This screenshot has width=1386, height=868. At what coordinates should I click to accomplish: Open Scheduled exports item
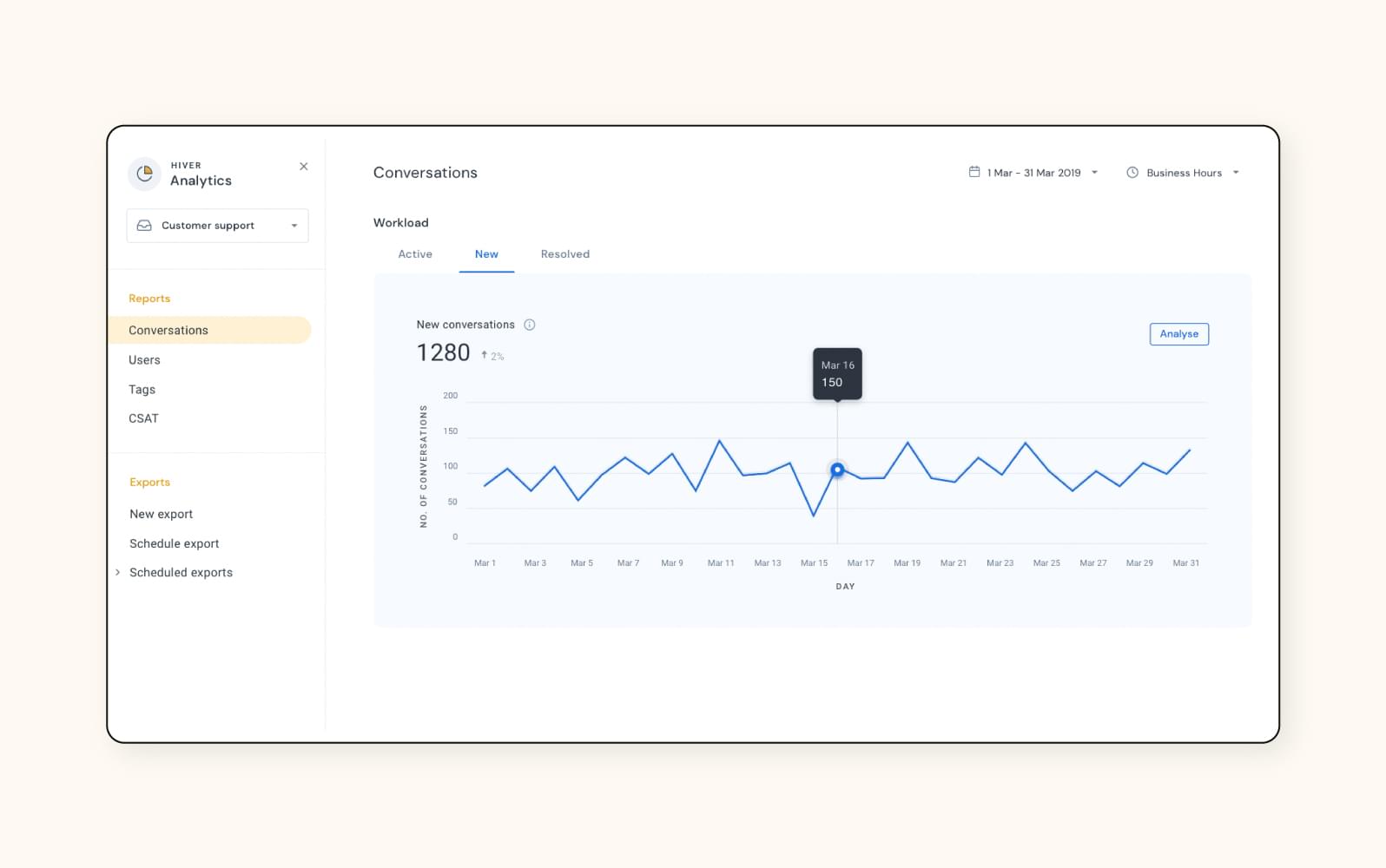(x=181, y=572)
